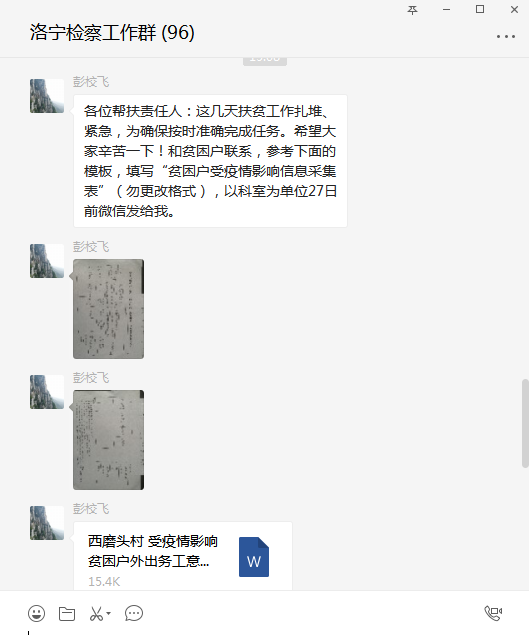529x635 pixels.
Task: Click the scissors screenshot tool
Action: pyautogui.click(x=96, y=614)
